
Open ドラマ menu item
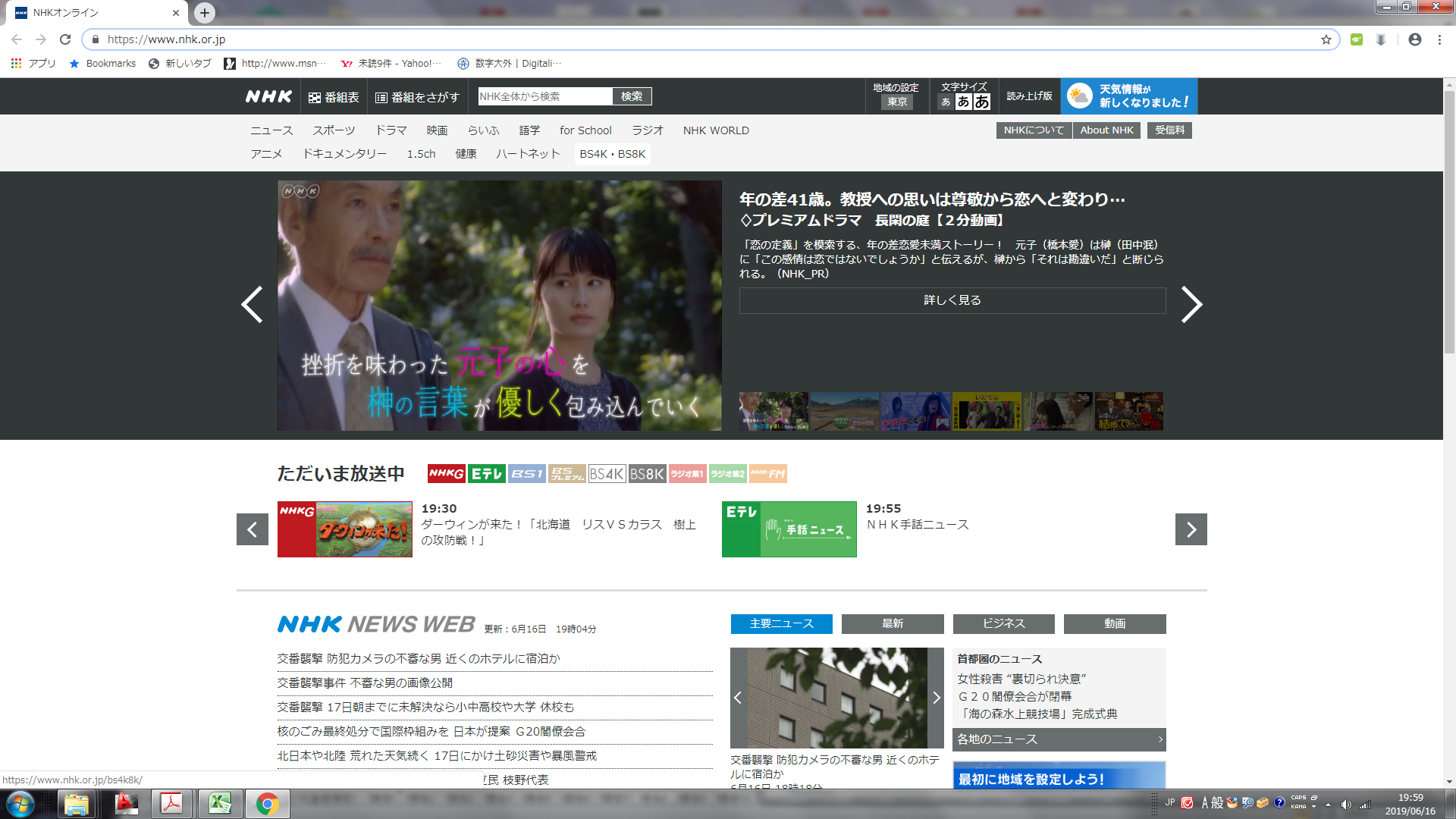(391, 130)
